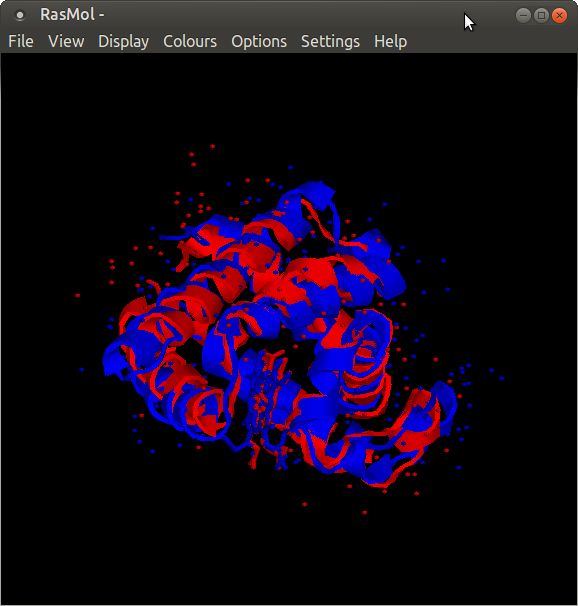Click the RasMol window icon in title bar
The height and width of the screenshot is (606, 578).
19,15
